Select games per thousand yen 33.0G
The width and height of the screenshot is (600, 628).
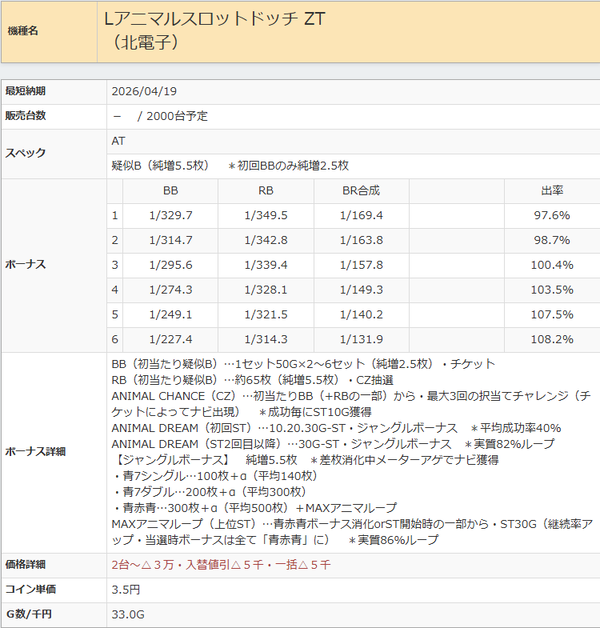point(128,615)
